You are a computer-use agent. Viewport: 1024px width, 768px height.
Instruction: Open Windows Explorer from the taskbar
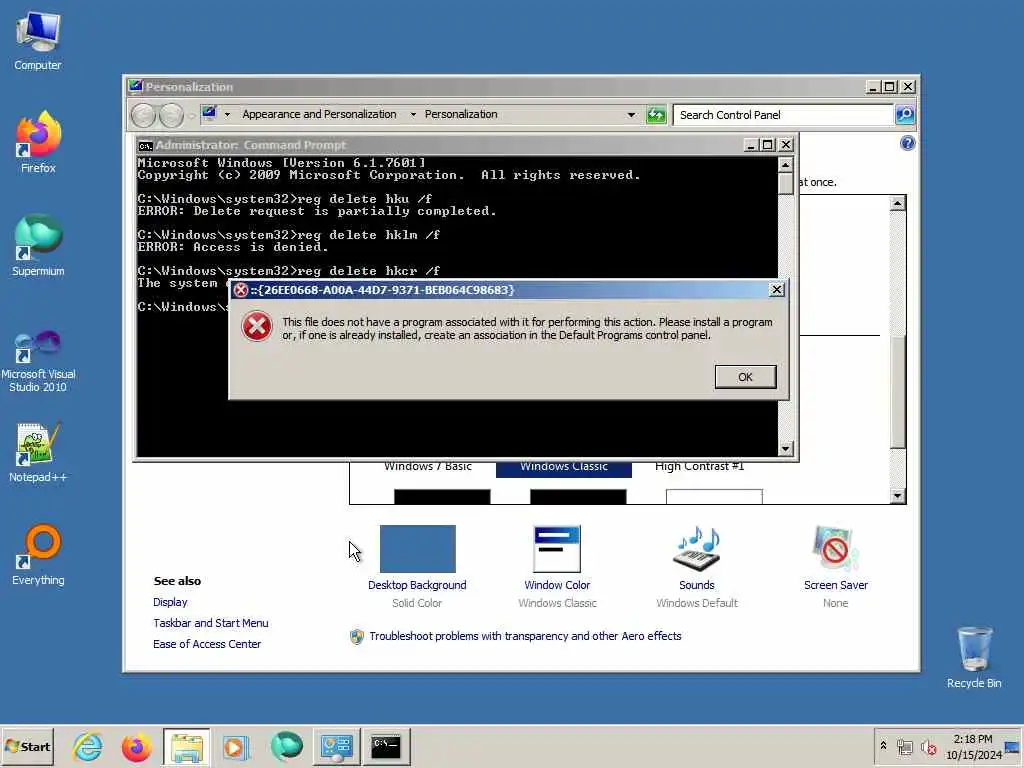(x=187, y=747)
